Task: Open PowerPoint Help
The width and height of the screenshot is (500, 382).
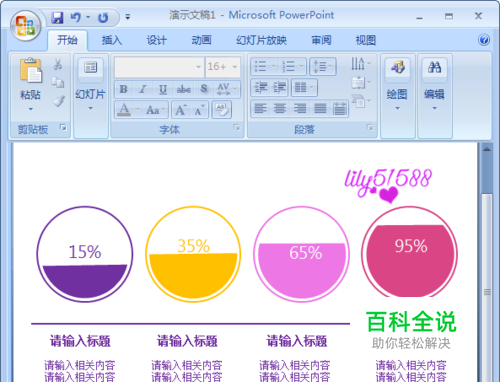Action: (484, 40)
